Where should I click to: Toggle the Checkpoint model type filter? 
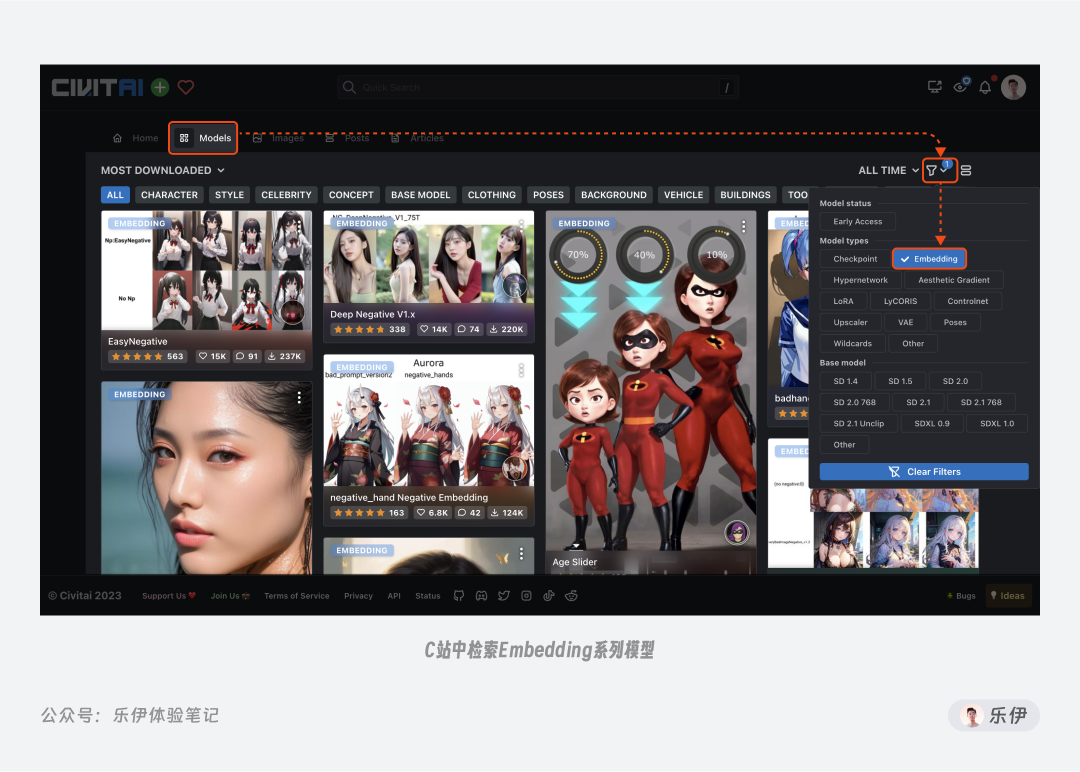click(x=855, y=259)
